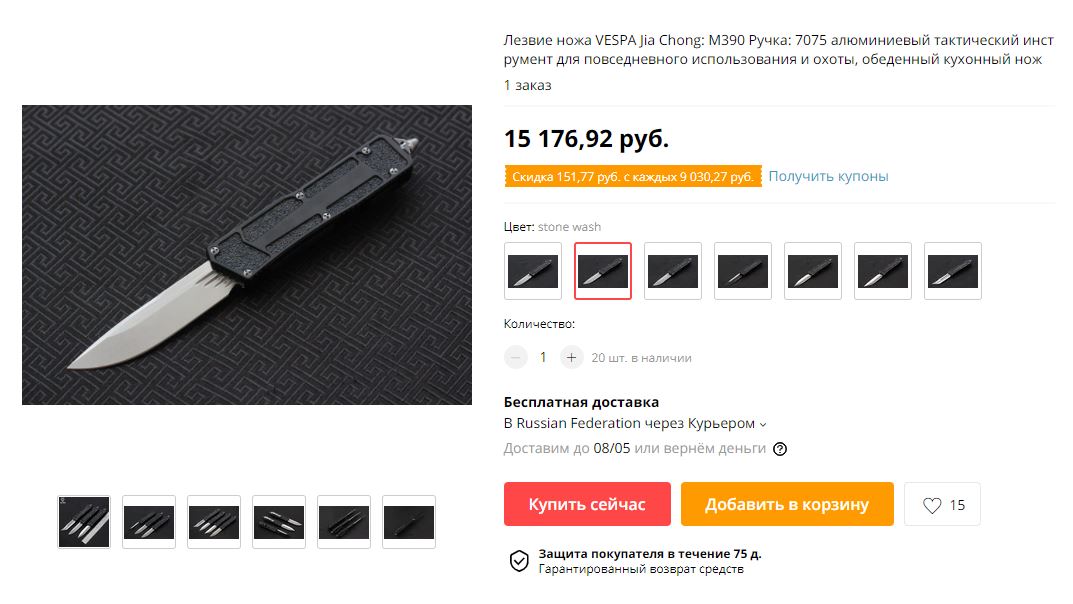The width and height of the screenshot is (1073, 604).
Task: Choose the last color variant swatch
Action: pos(953,271)
